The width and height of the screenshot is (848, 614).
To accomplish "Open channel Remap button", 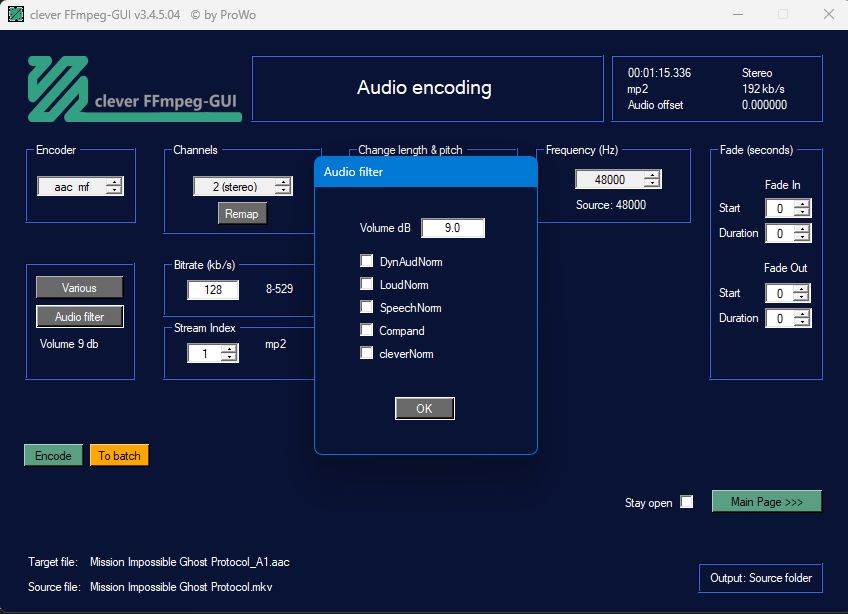I will 242,214.
